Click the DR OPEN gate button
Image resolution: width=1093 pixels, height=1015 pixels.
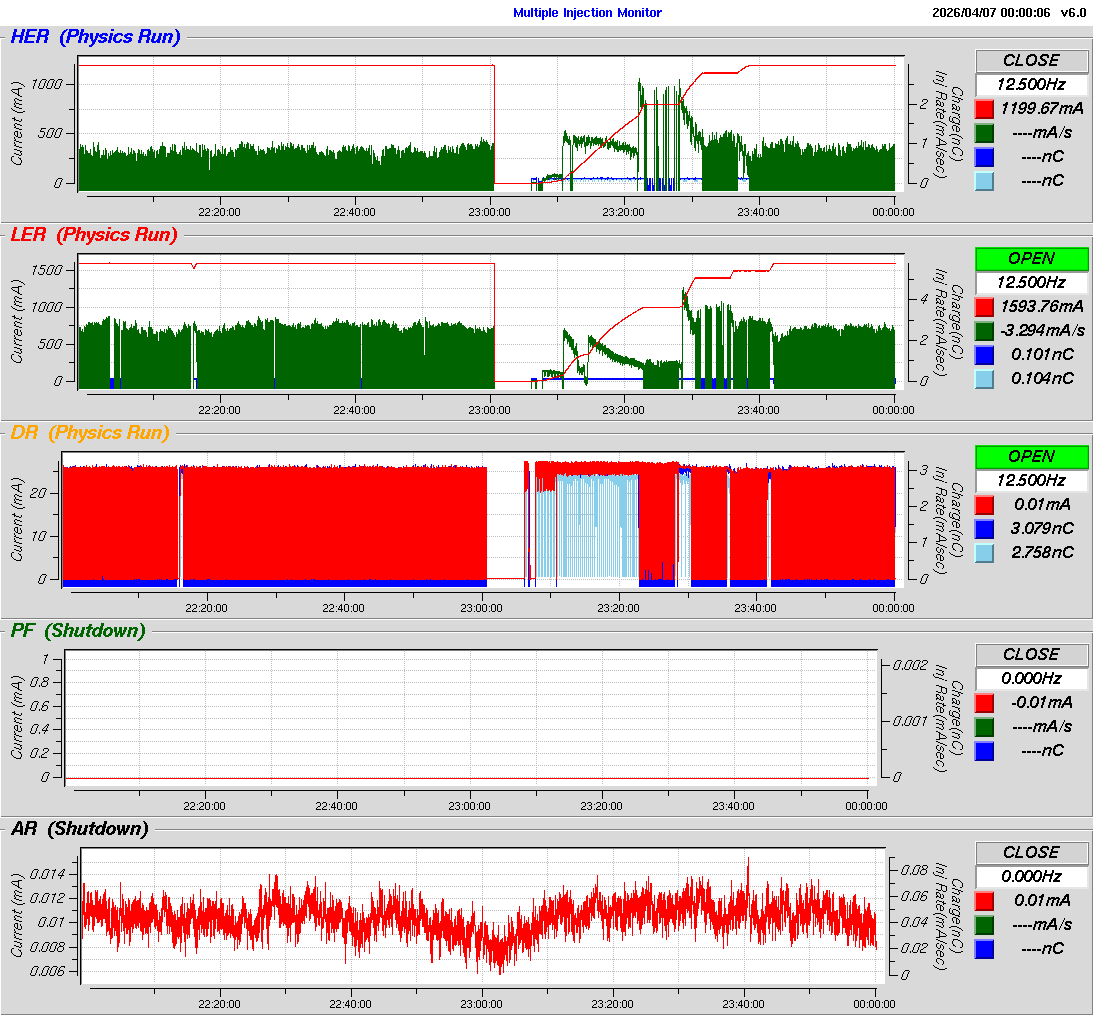(1031, 457)
